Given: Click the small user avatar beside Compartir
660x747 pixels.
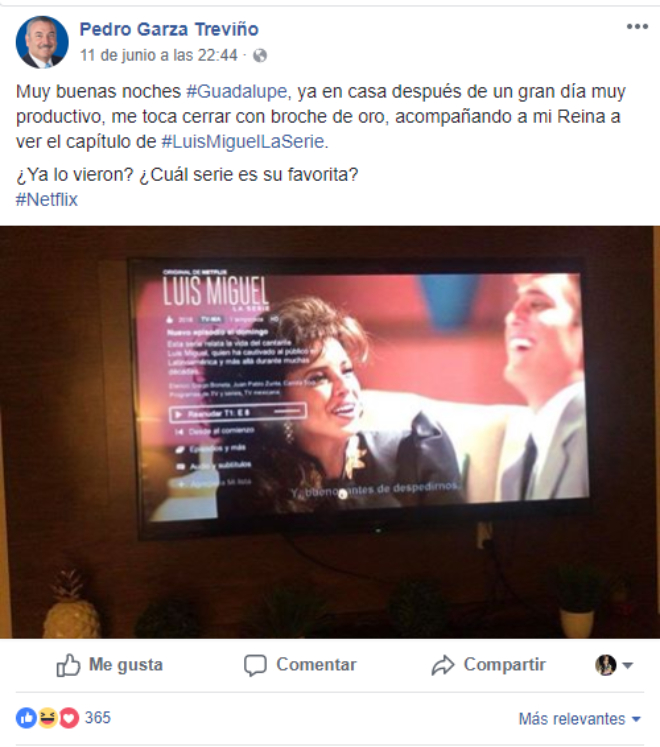Looking at the screenshot, I should pos(606,665).
